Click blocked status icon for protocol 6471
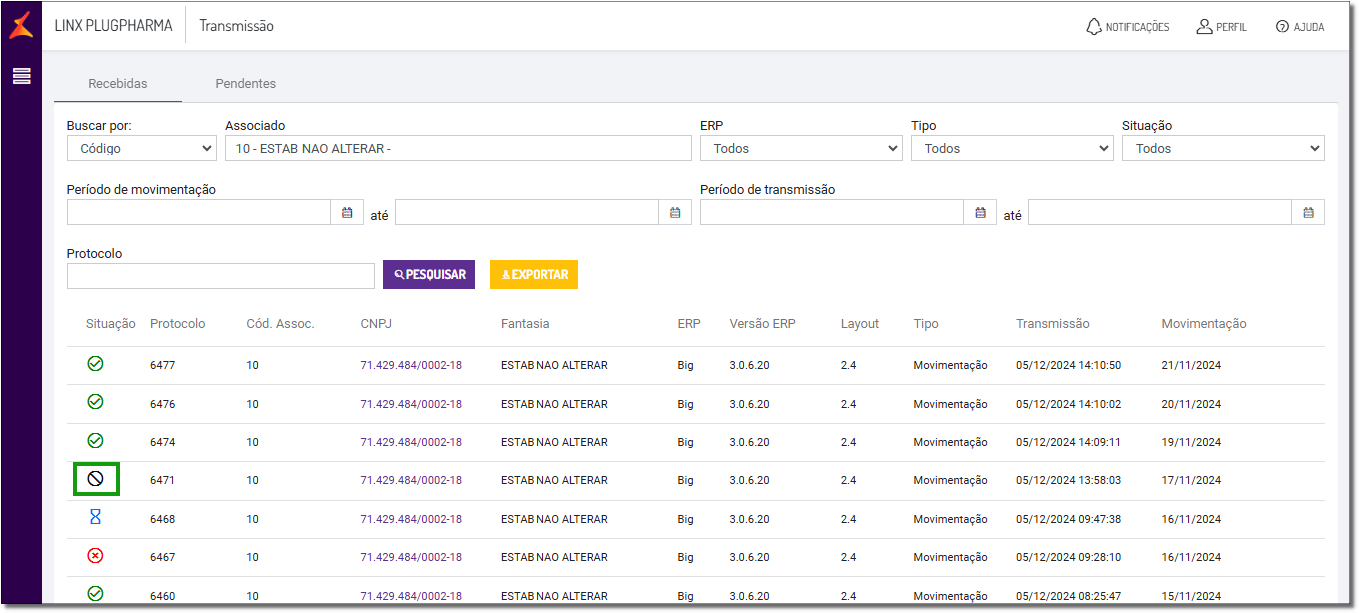The height and width of the screenshot is (613, 1359). coord(96,479)
